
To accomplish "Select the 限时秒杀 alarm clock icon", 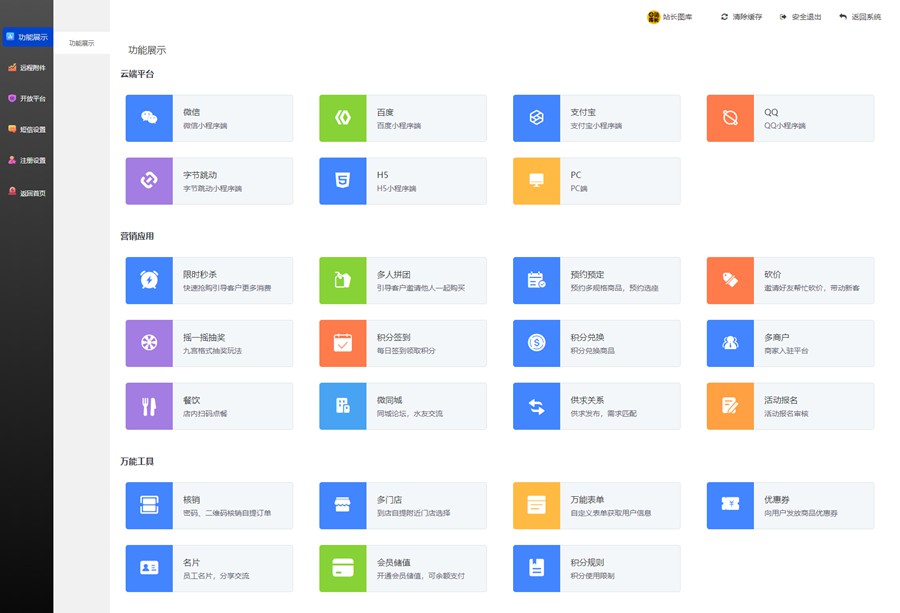I will 149,280.
